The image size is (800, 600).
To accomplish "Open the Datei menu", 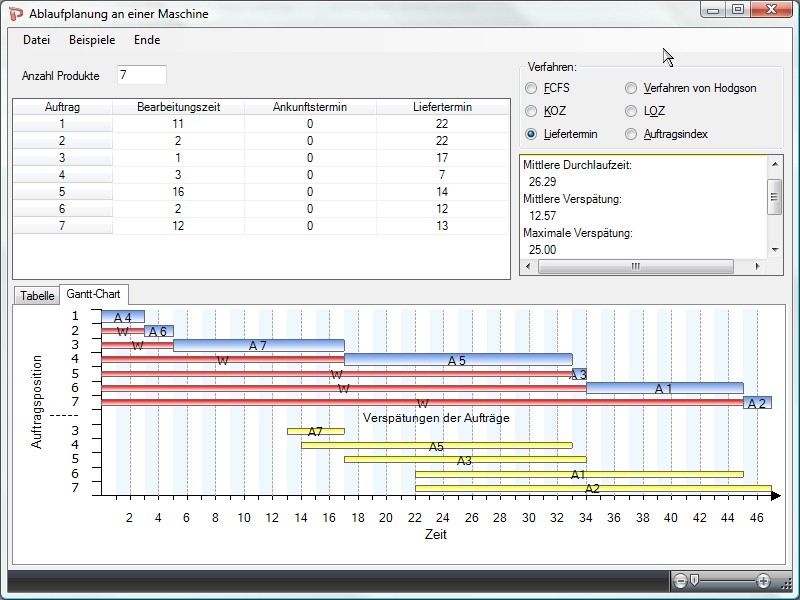I will [36, 40].
